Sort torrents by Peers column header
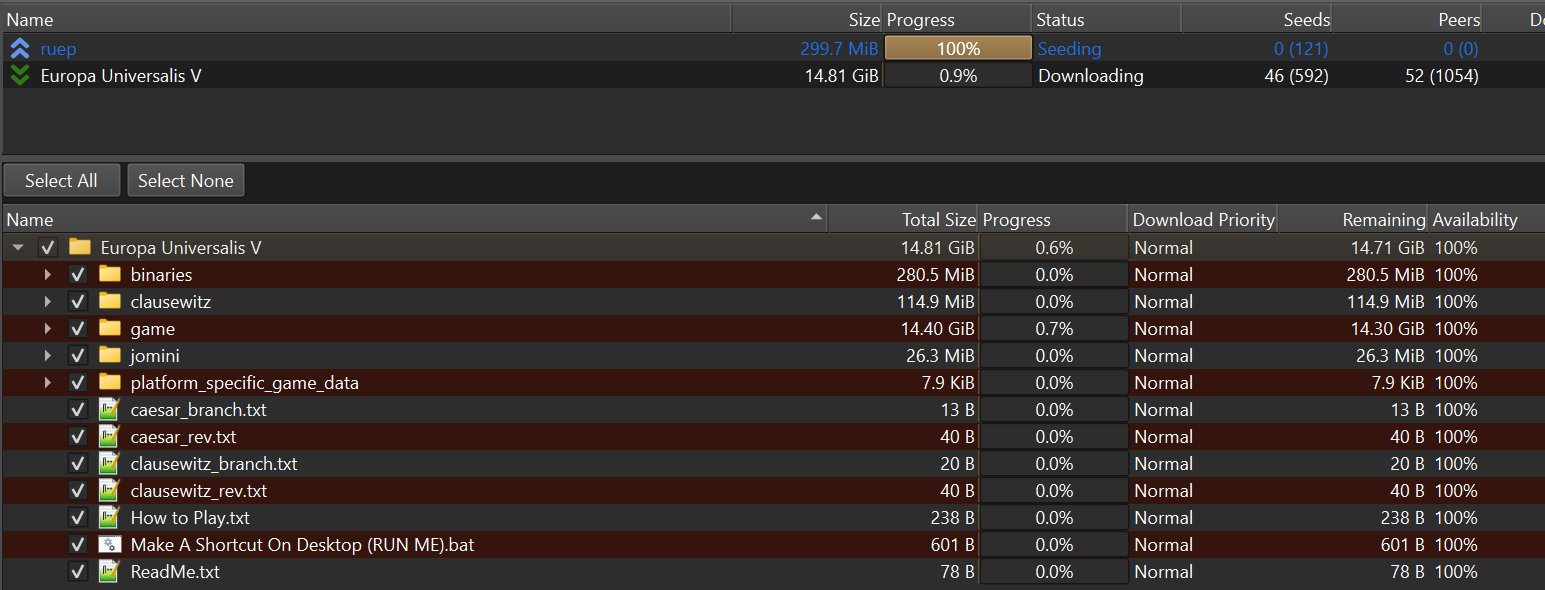 [1407, 19]
